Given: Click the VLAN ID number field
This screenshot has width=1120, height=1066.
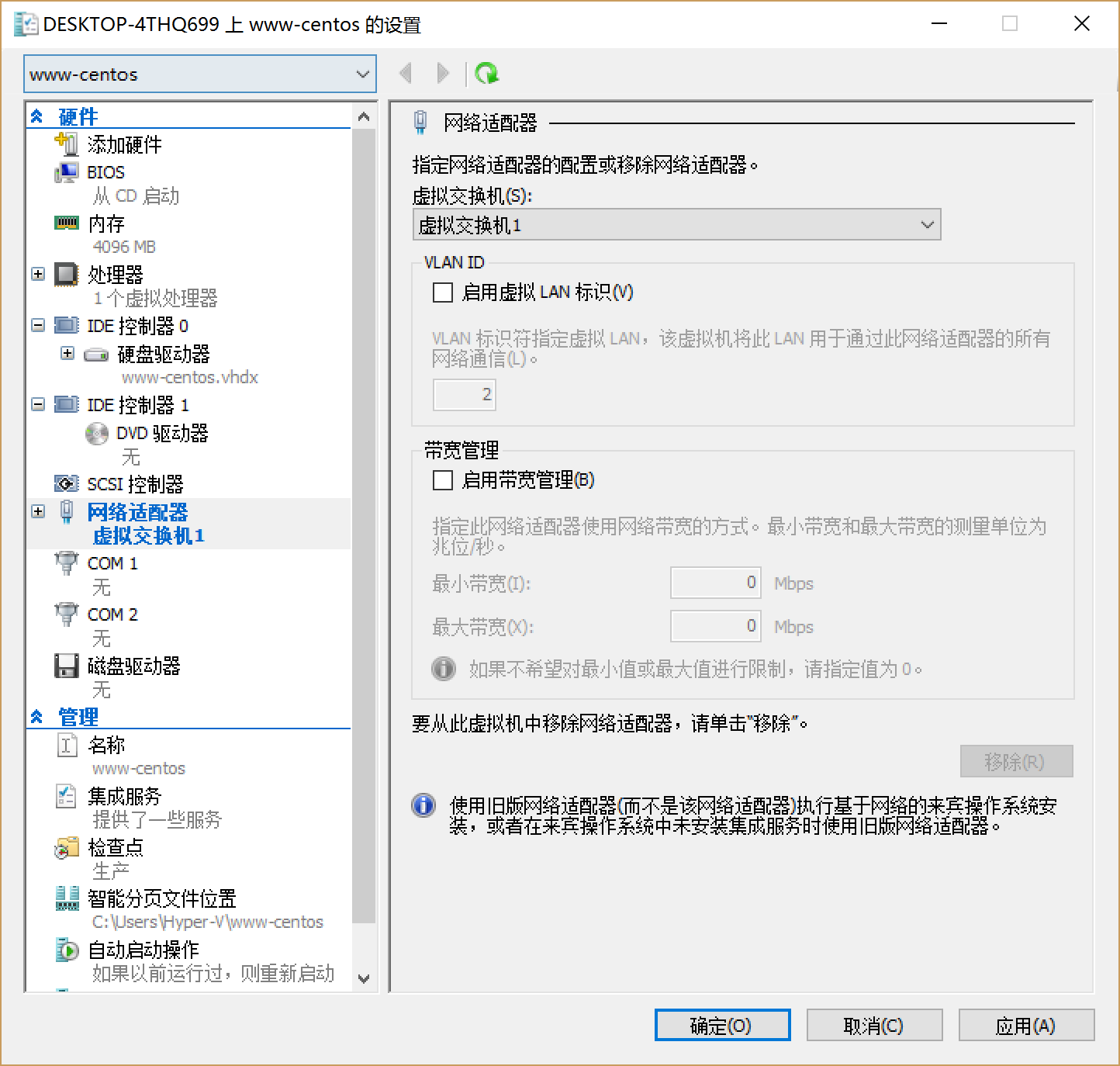Looking at the screenshot, I should tap(464, 395).
